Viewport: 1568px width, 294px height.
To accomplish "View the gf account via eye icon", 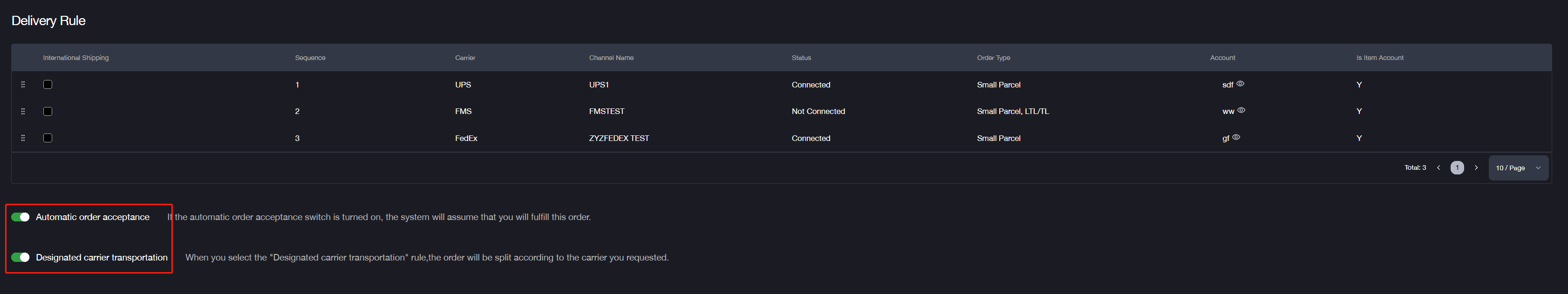I will point(1236,137).
